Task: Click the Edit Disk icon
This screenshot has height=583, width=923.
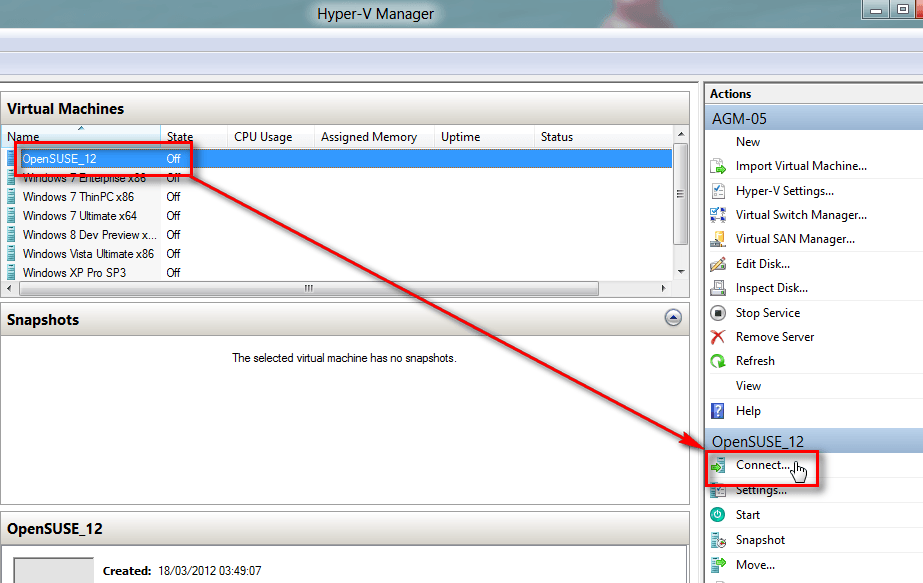Action: 717,264
